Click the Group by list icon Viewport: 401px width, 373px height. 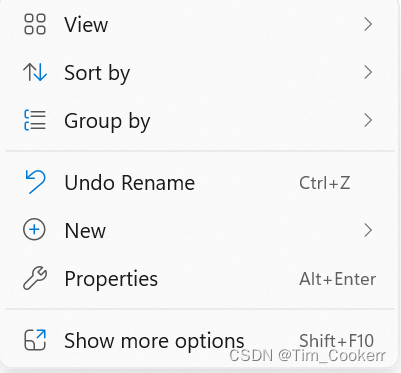pos(35,120)
